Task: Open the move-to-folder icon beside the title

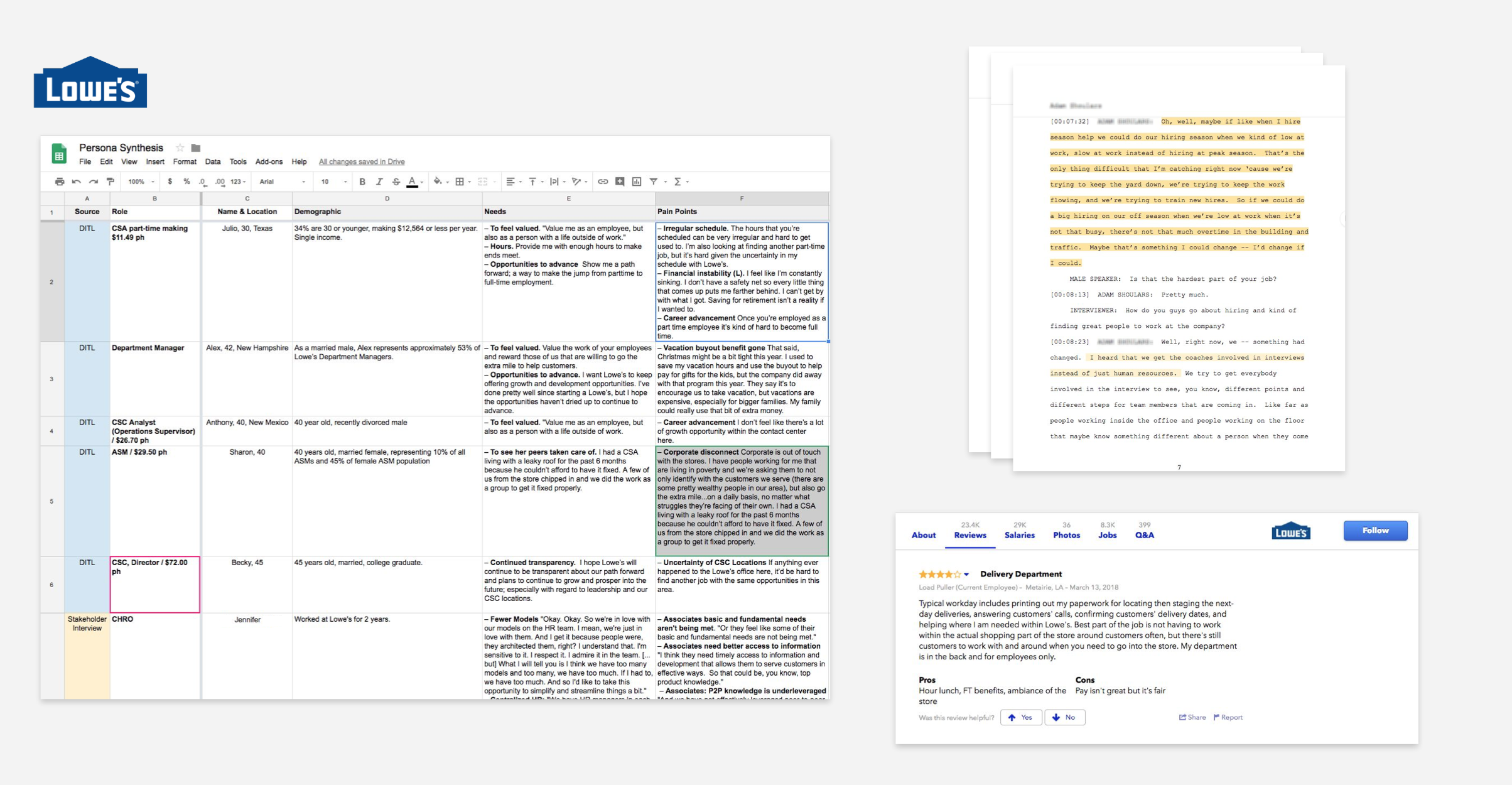Action: point(196,148)
